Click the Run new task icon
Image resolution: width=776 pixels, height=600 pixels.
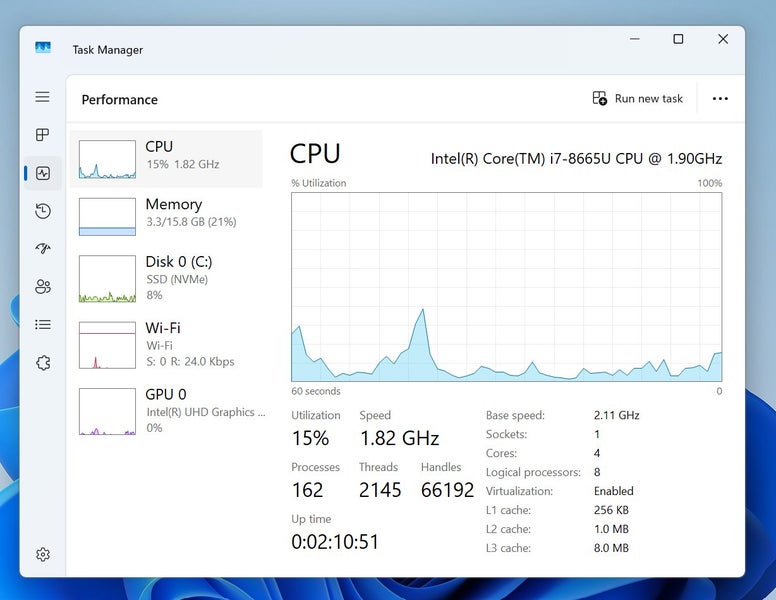pyautogui.click(x=599, y=98)
